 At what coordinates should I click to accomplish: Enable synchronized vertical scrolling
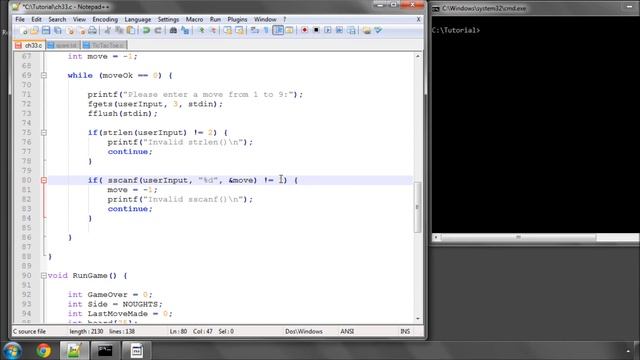tap(228, 31)
